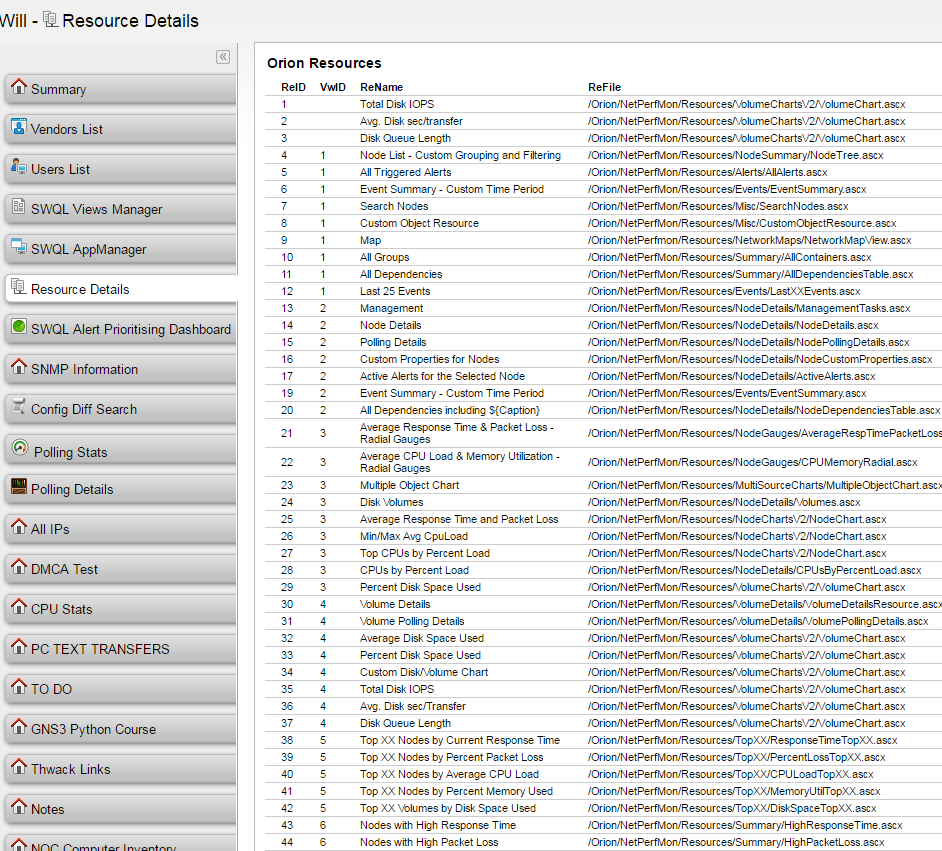The image size is (942, 851).
Task: Click the ReID column header
Action: coord(293,87)
